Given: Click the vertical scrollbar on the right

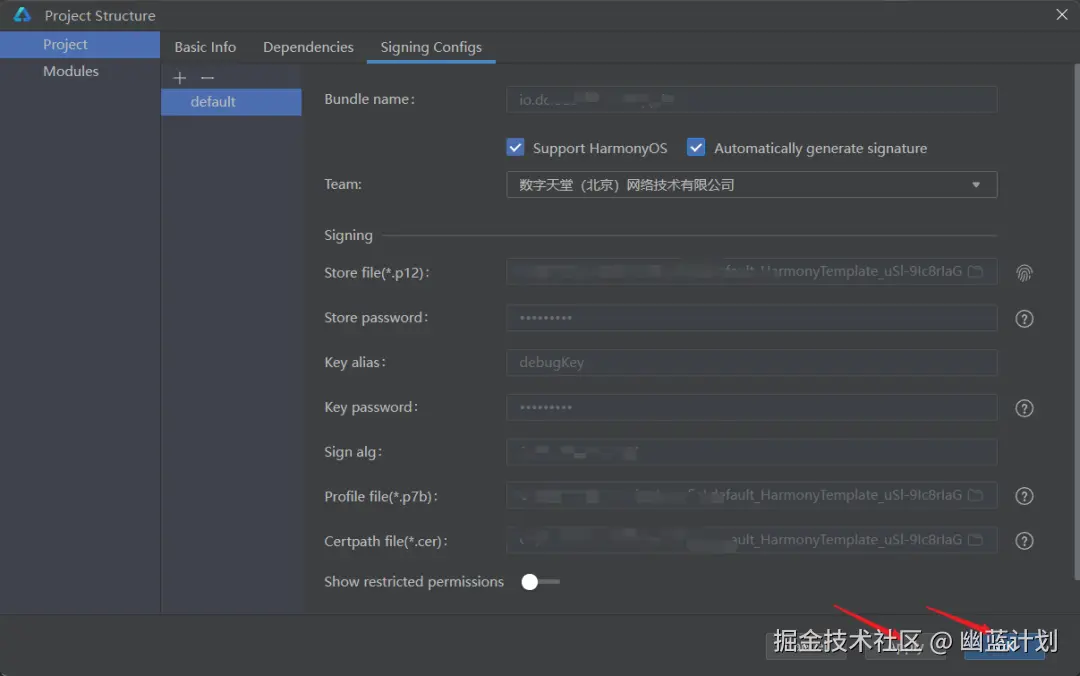Looking at the screenshot, I should click(x=1076, y=321).
